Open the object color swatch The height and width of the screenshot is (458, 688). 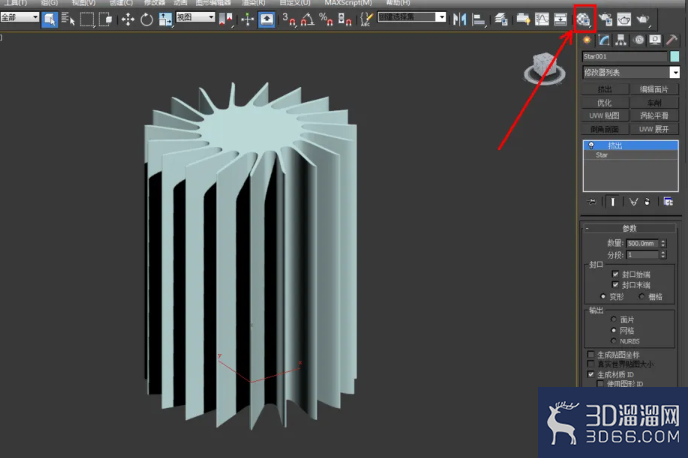point(674,57)
